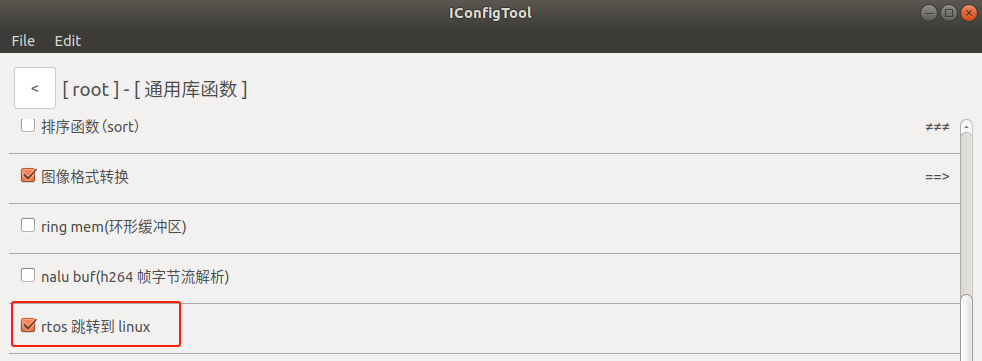Maximize the IConfigTool window
Screen dimensions: 982x361
[x=948, y=13]
